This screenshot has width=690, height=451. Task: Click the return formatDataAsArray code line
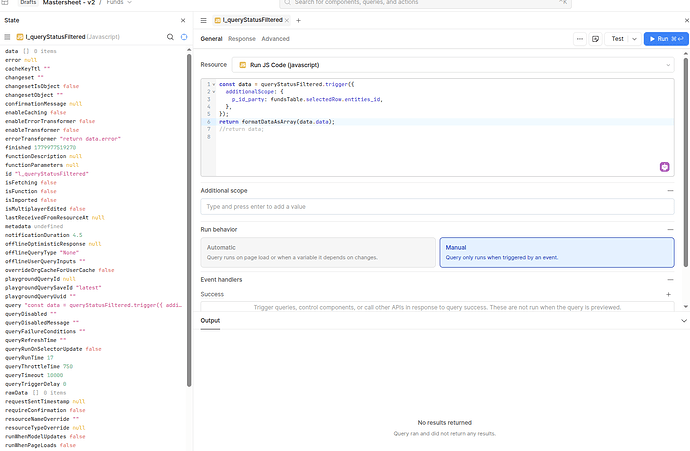277,122
